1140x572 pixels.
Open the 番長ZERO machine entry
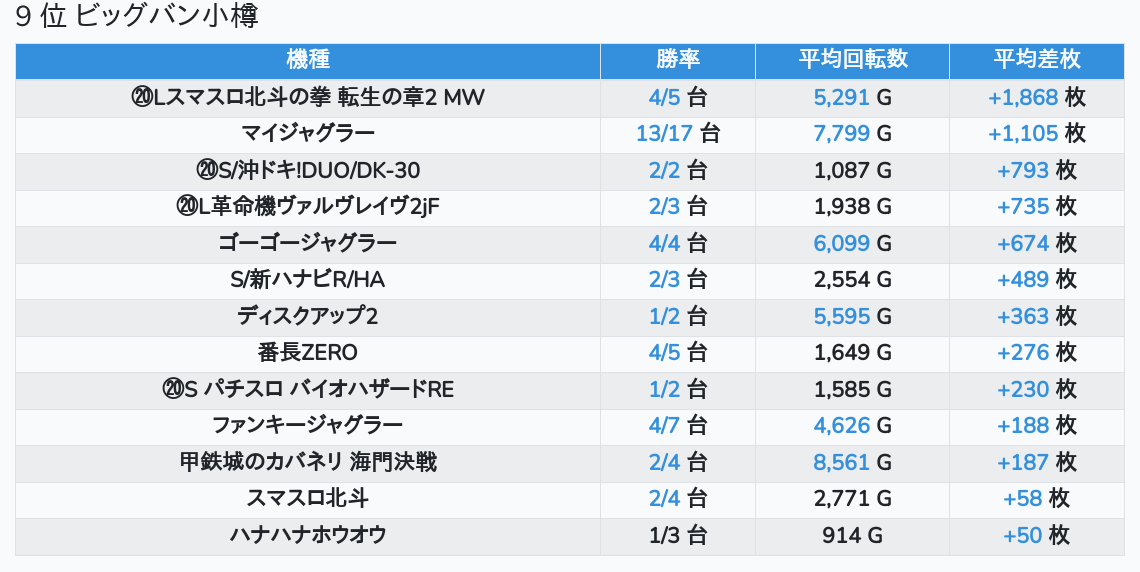click(307, 353)
